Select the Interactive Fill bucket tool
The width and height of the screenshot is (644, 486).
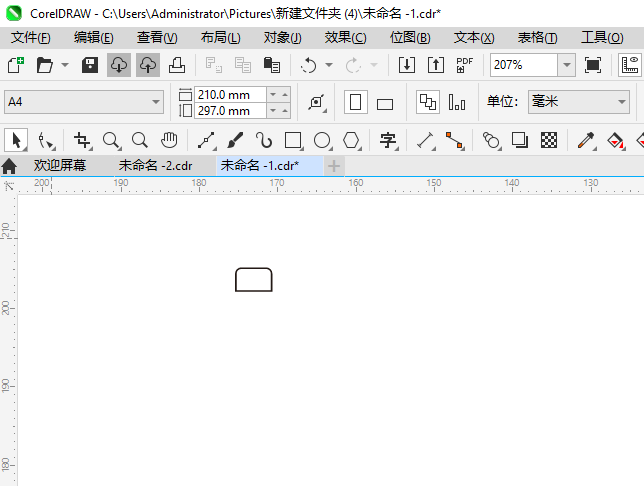(x=615, y=141)
